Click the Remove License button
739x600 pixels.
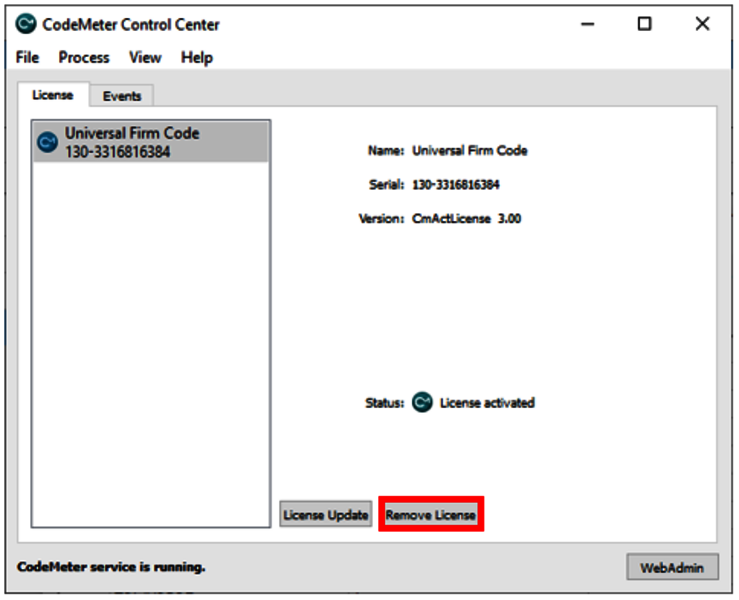pyautogui.click(x=431, y=515)
